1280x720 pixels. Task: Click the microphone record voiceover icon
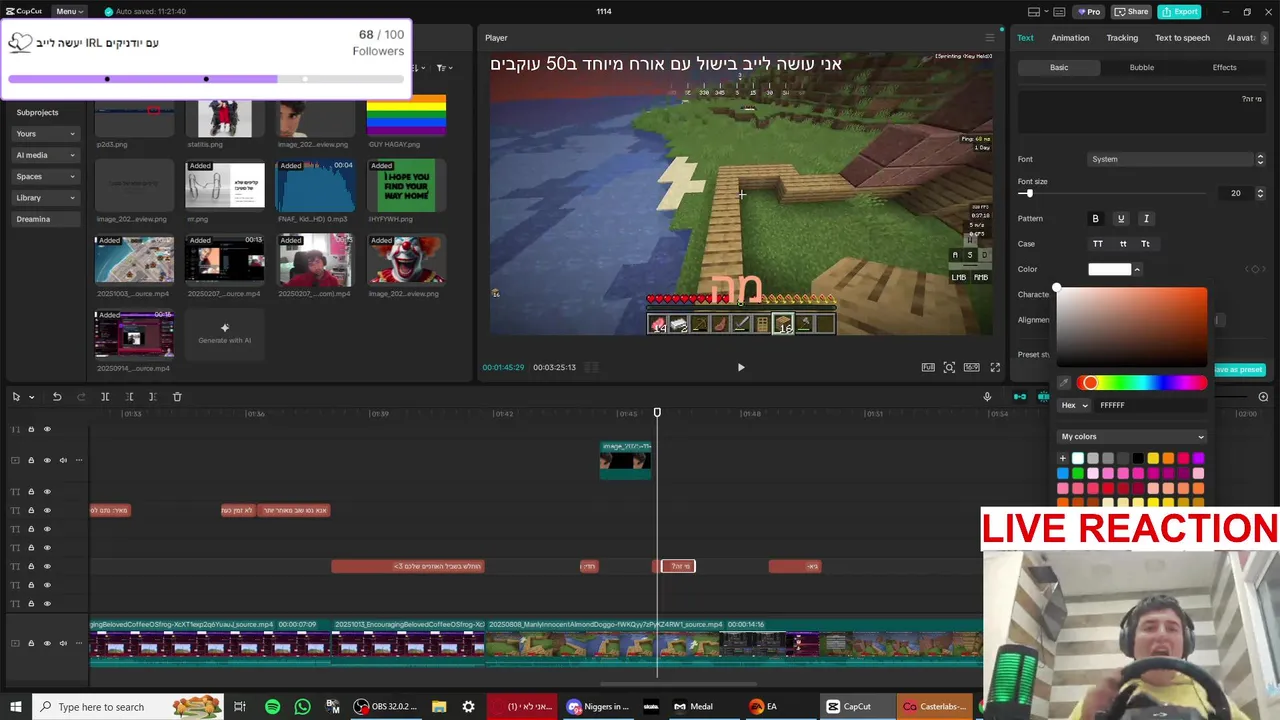(987, 397)
